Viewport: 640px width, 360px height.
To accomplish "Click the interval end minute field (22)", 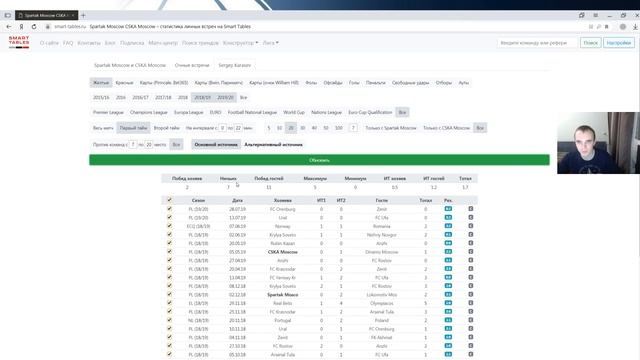I will tap(238, 128).
